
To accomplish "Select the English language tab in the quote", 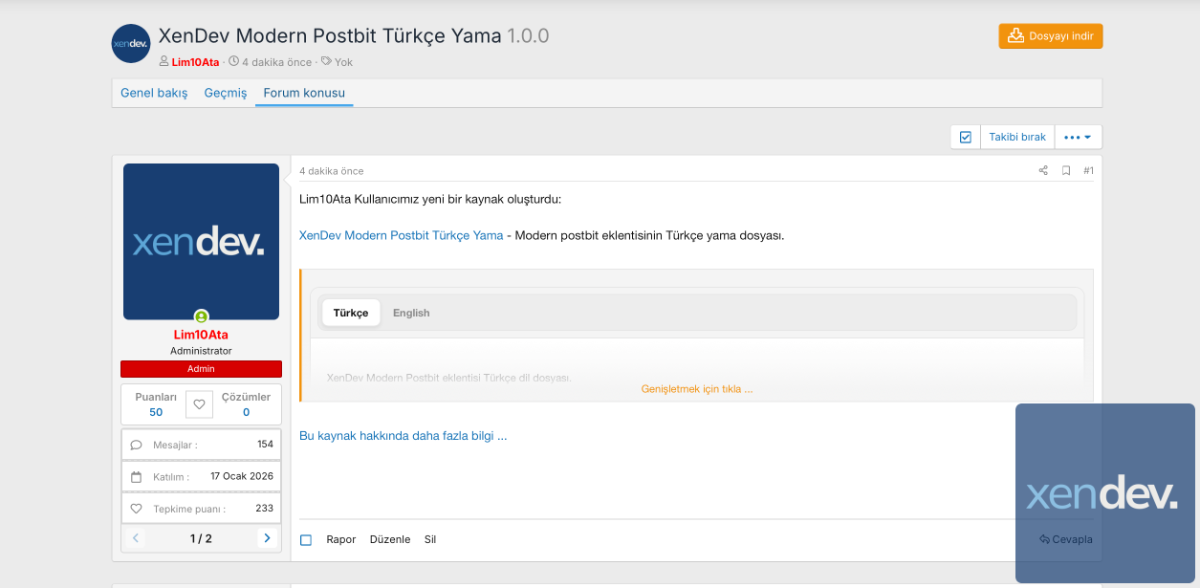I will pos(411,313).
